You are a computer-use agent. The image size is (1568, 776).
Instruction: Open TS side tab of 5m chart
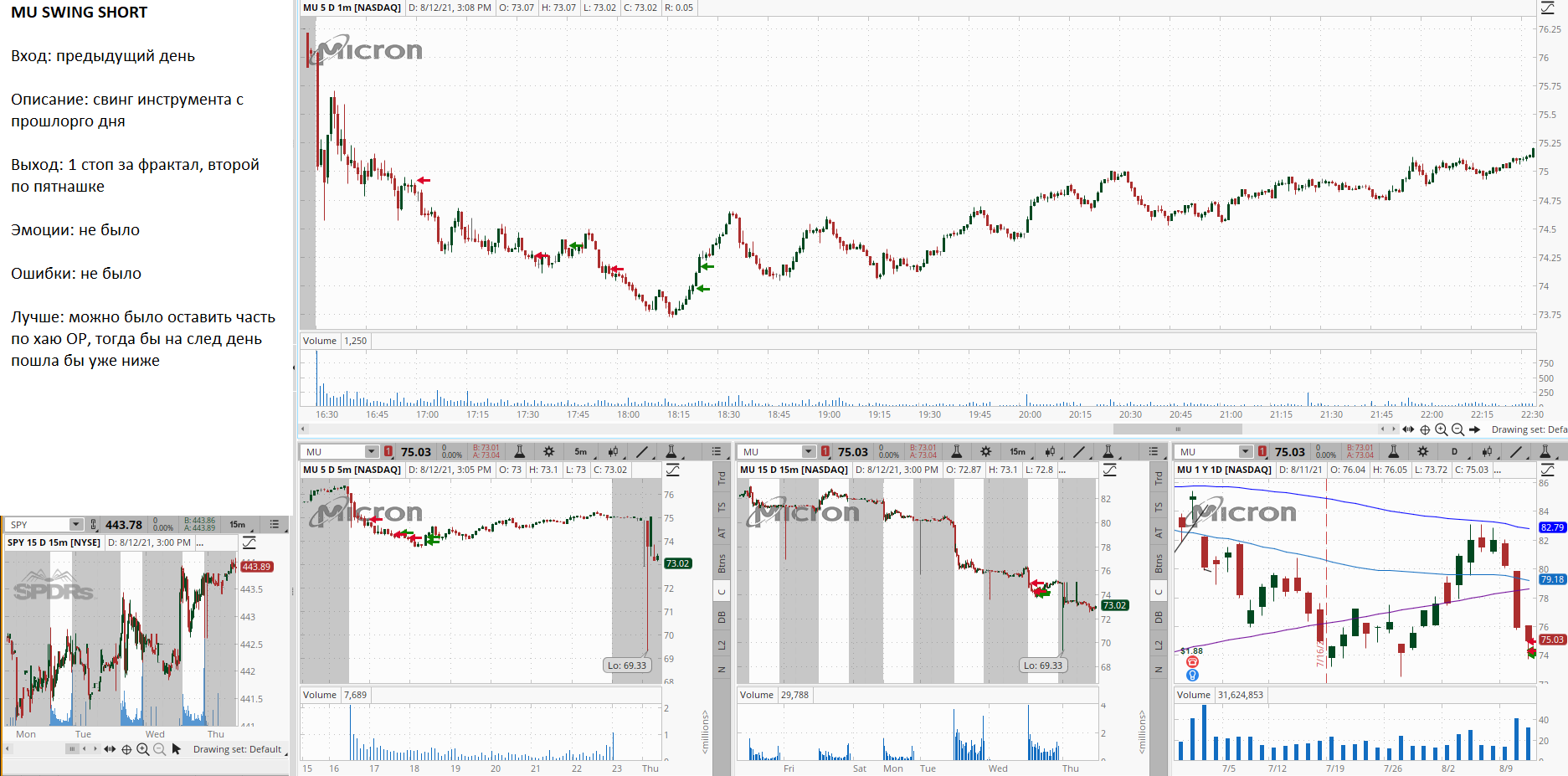(x=722, y=507)
